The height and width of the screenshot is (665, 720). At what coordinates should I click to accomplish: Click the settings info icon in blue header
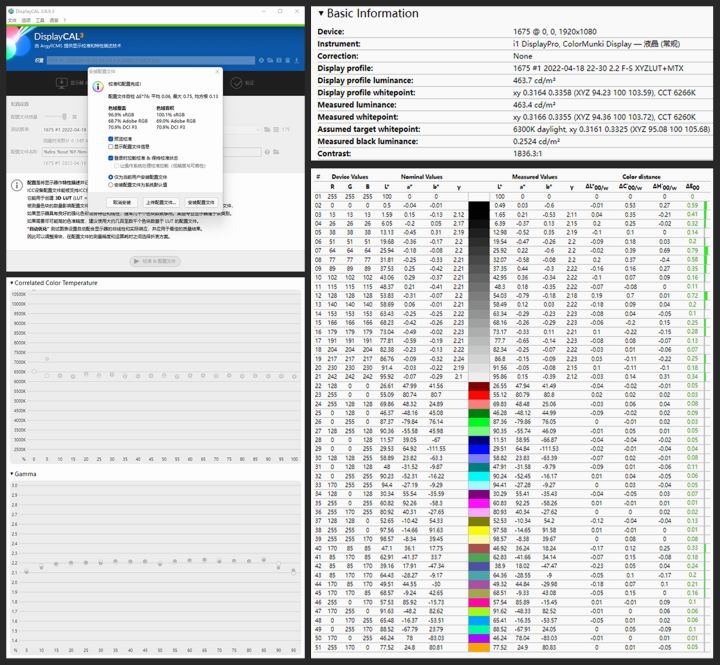[261, 60]
